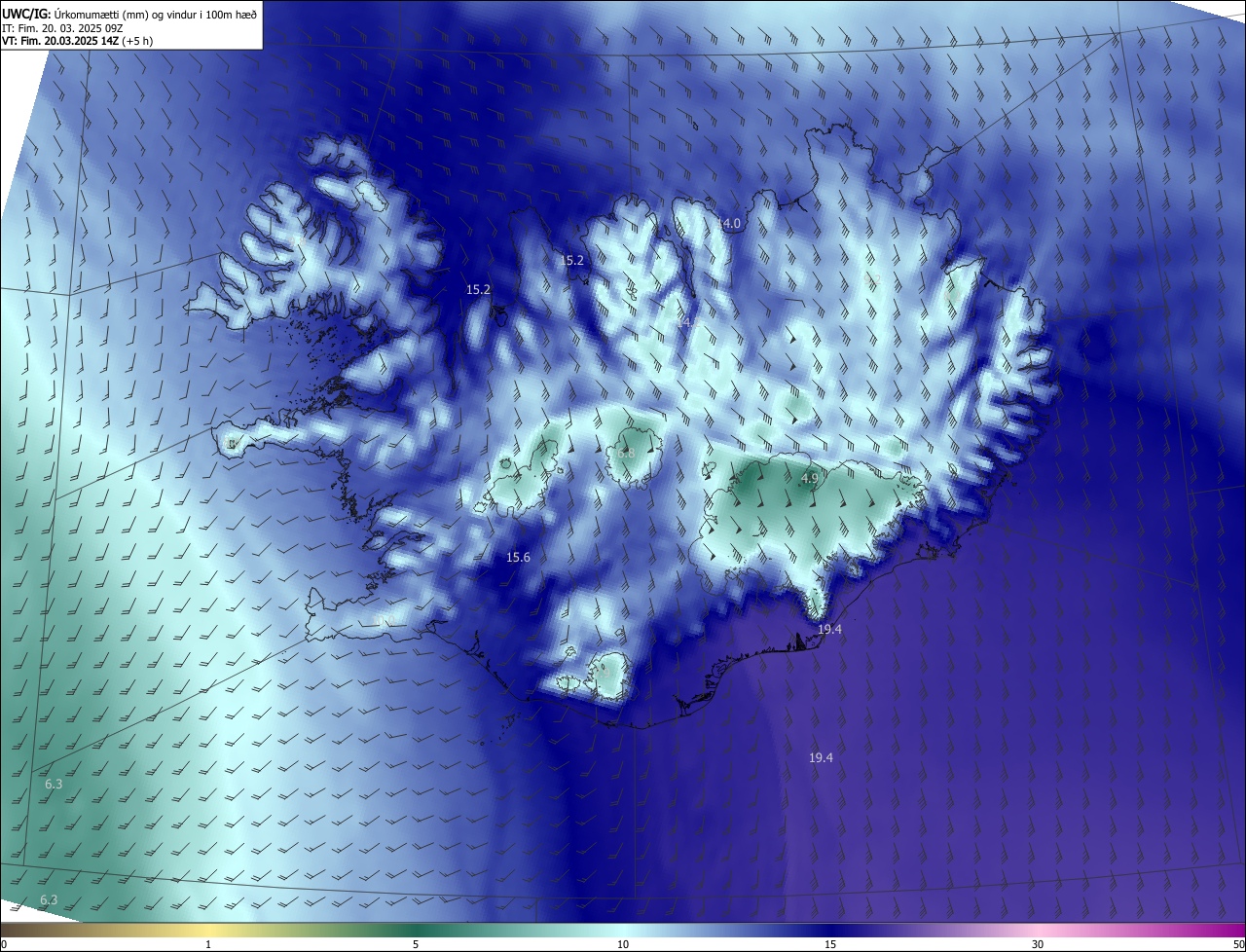Viewport: 1246px width, 952px height.
Task: Click color bar tick label "10"
Action: pos(623,945)
